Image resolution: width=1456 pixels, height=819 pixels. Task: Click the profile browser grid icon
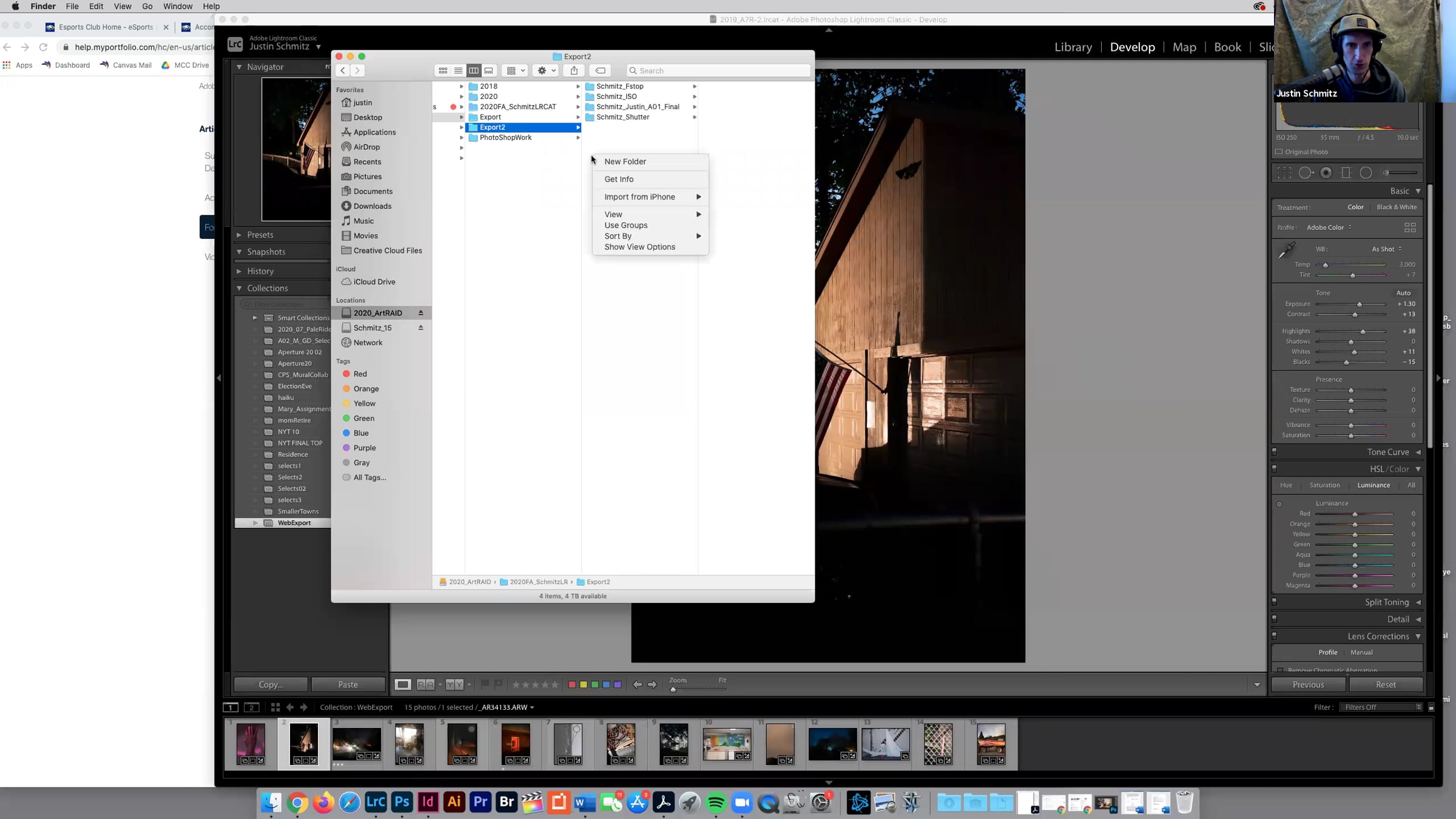click(x=1410, y=227)
